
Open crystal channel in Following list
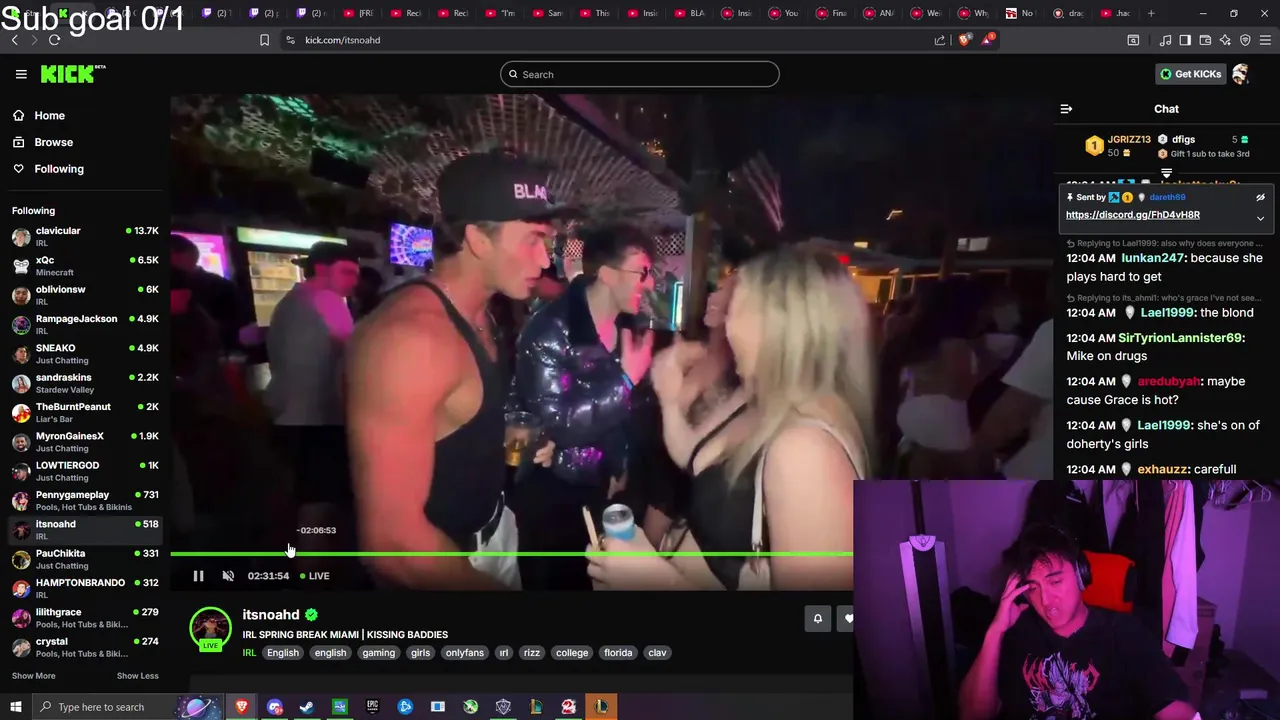85,647
